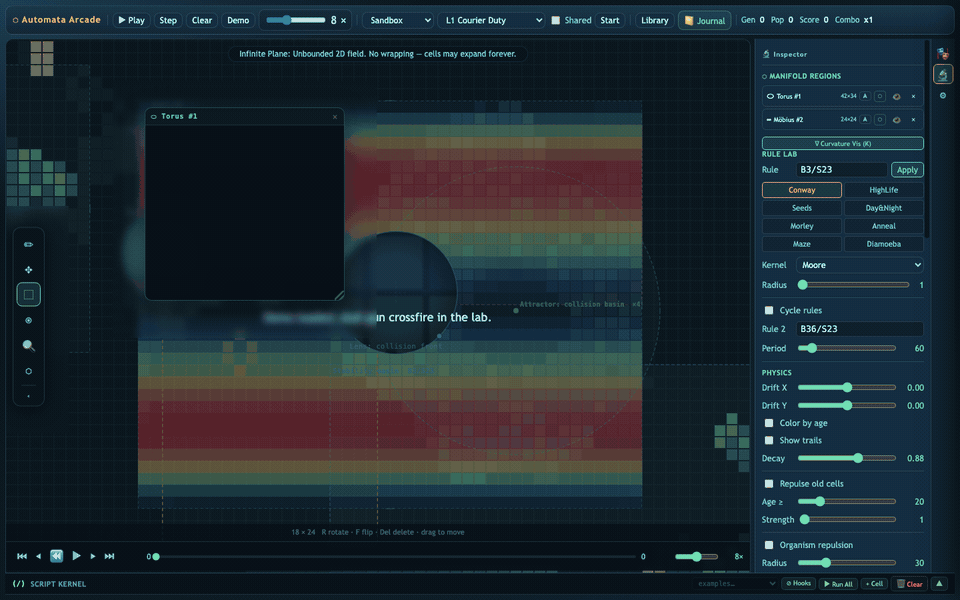Step back one frame in timeline
The height and width of the screenshot is (600, 960).
[39, 556]
